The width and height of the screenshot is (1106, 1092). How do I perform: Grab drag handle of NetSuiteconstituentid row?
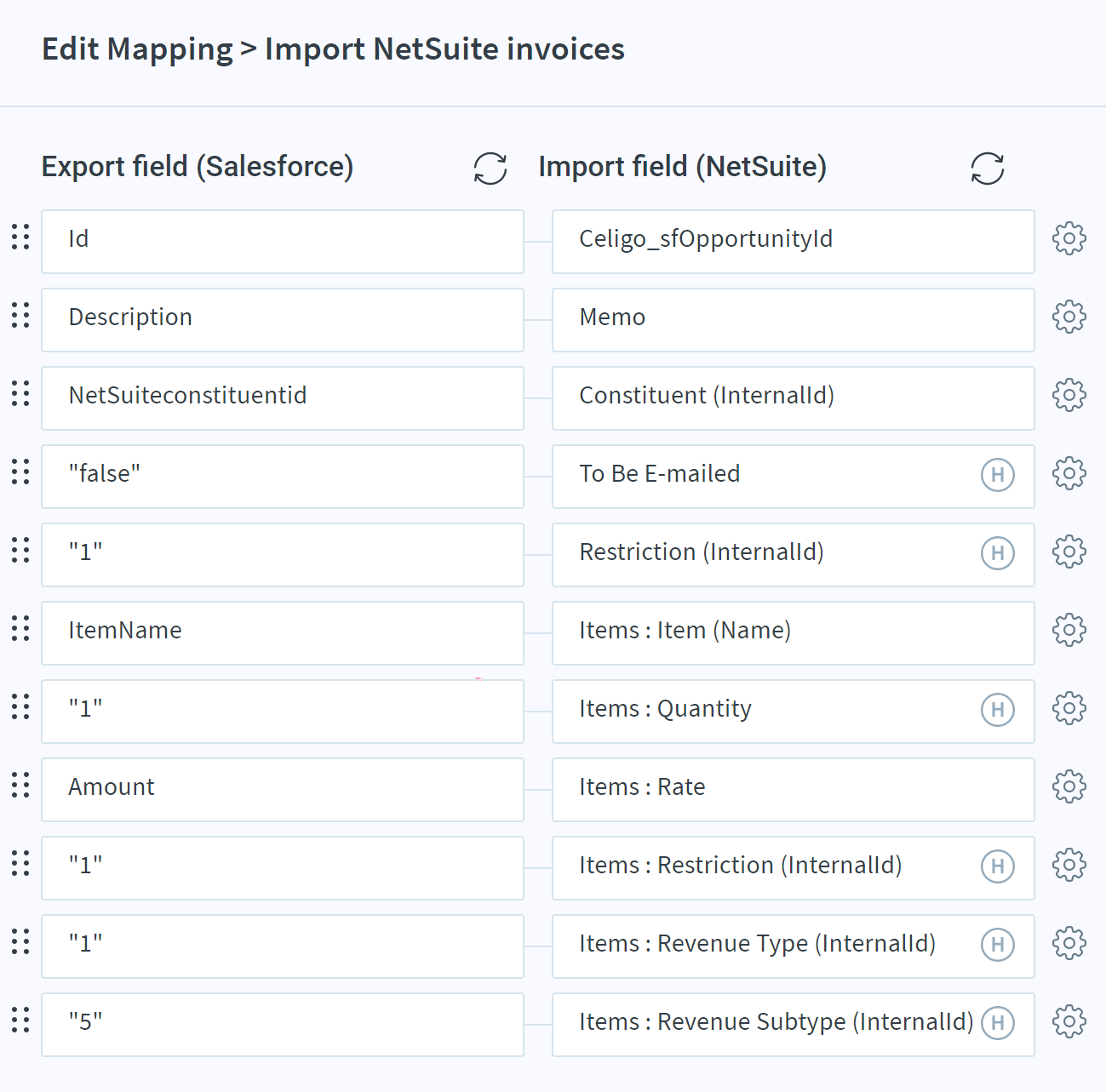coord(20,393)
